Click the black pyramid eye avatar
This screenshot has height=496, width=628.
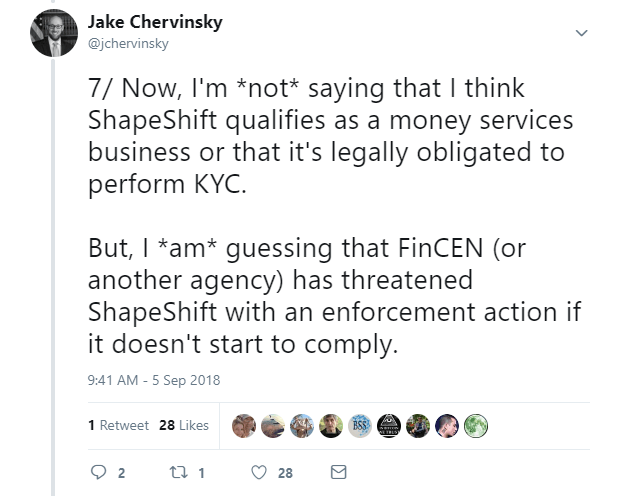pyautogui.click(x=387, y=425)
